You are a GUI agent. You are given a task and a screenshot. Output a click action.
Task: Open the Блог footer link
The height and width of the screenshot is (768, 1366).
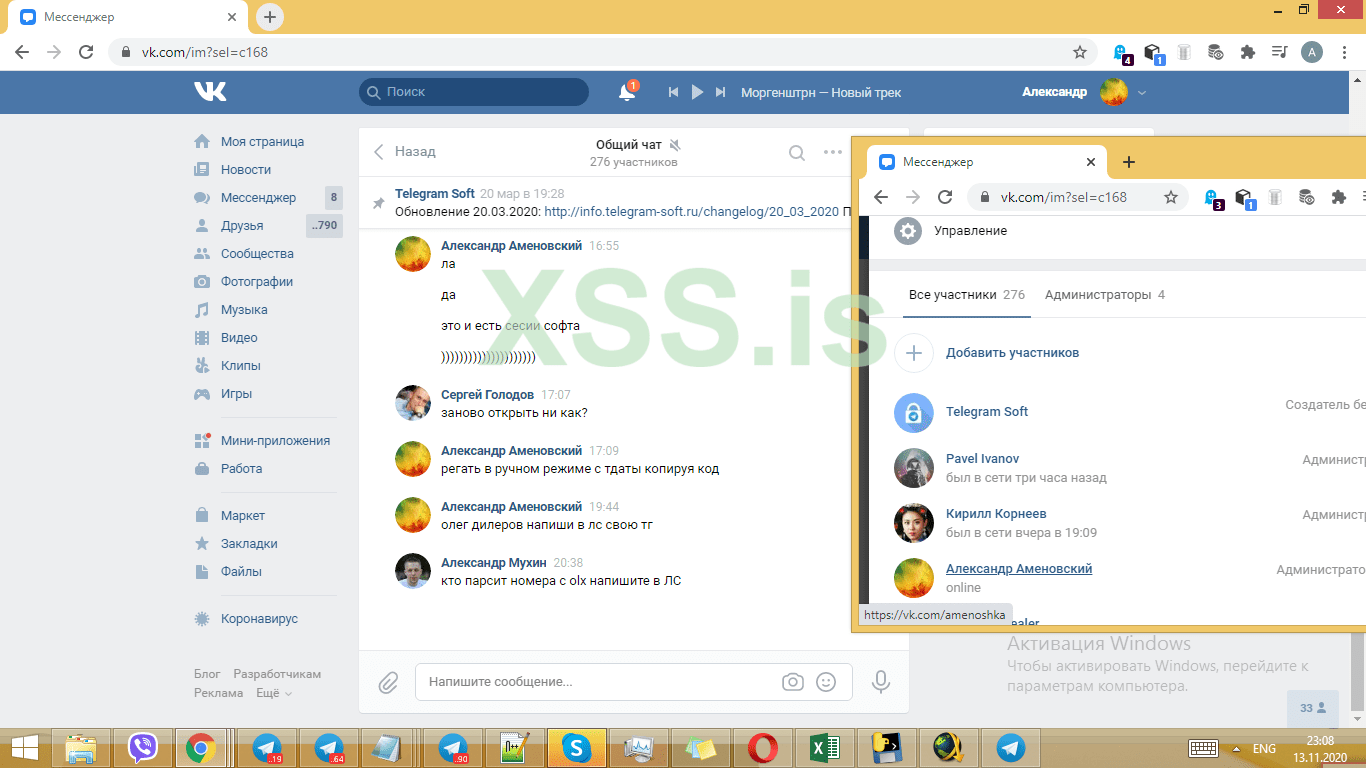[207, 674]
